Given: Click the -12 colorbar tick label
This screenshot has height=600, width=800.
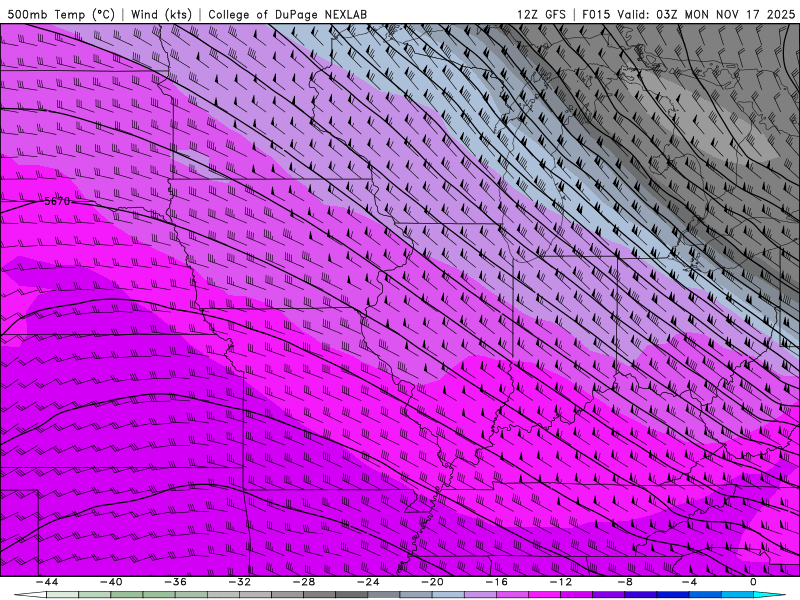Looking at the screenshot, I should point(561,582).
